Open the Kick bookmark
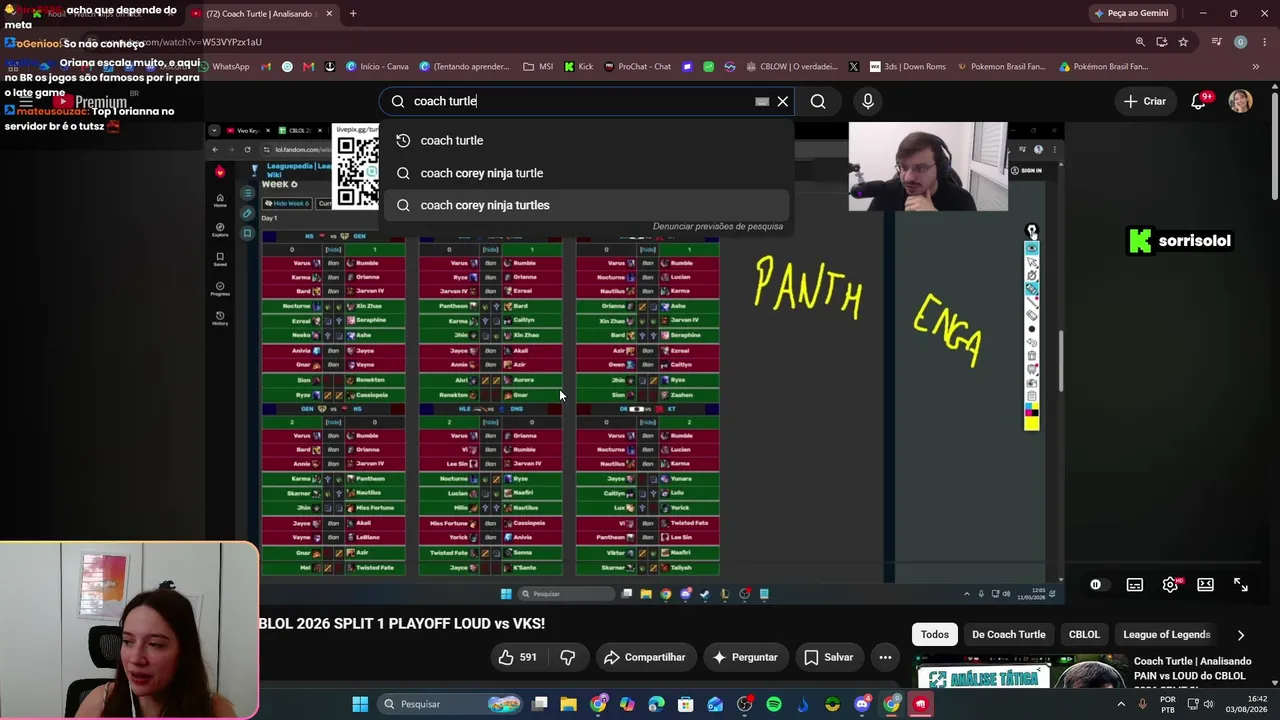The width and height of the screenshot is (1280, 720). [579, 67]
